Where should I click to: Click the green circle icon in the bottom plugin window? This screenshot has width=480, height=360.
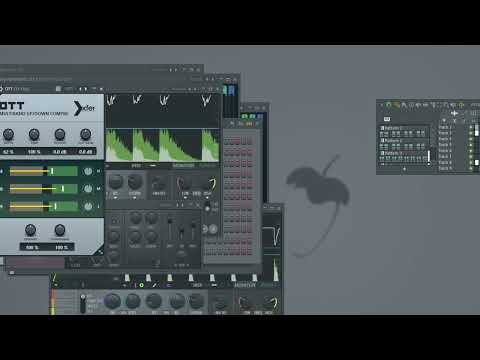141,285
